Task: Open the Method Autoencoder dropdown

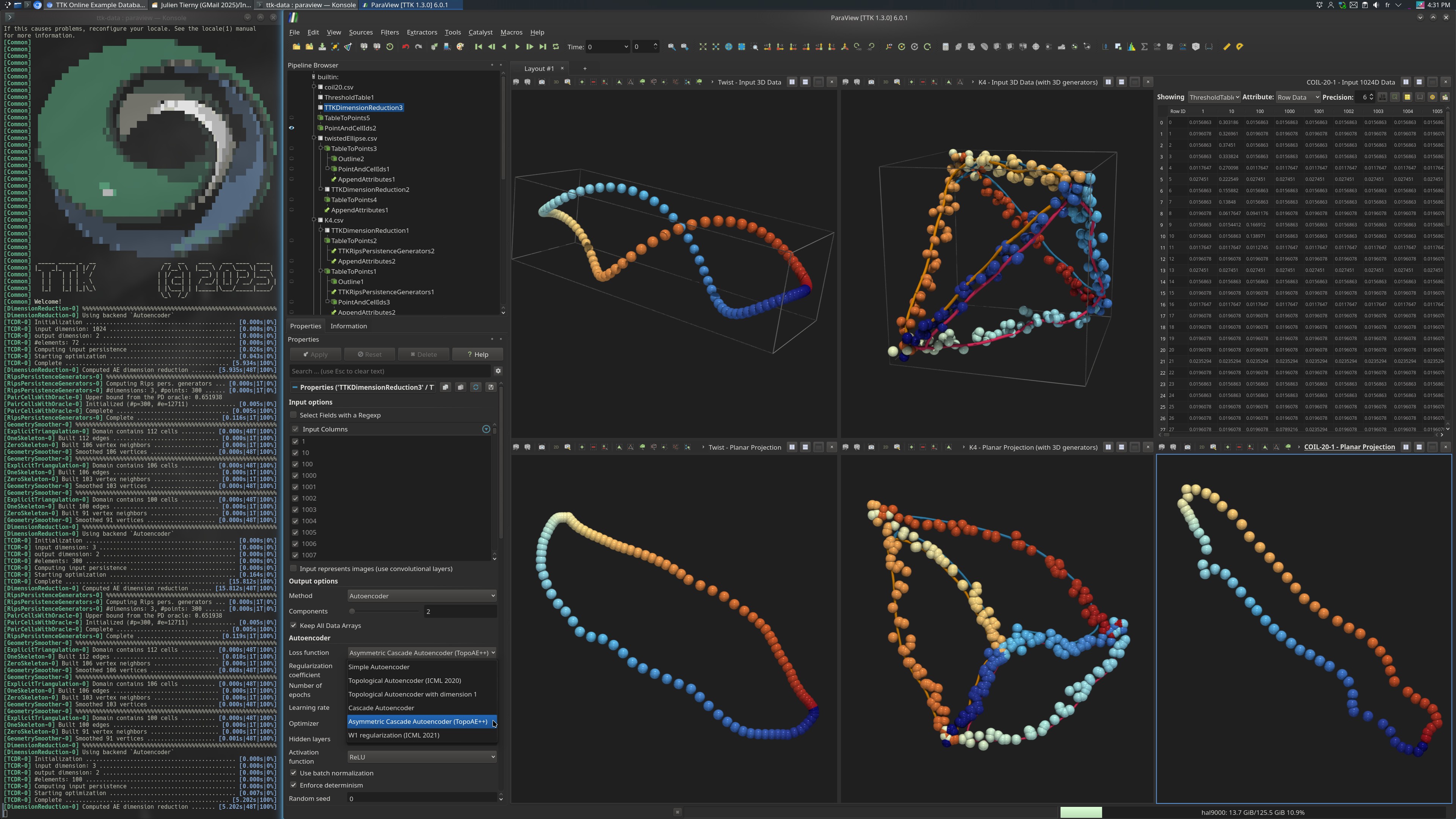Action: coord(422,596)
